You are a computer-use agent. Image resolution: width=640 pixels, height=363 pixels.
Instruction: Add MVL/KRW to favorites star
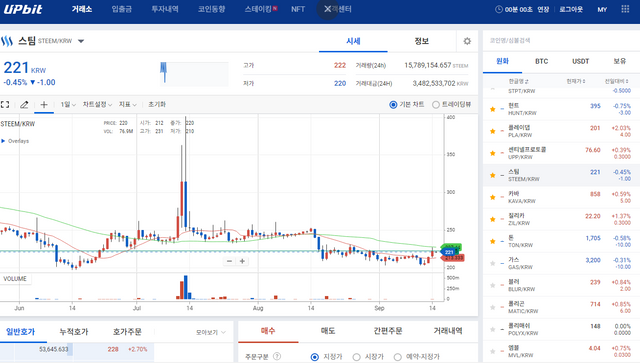(493, 351)
